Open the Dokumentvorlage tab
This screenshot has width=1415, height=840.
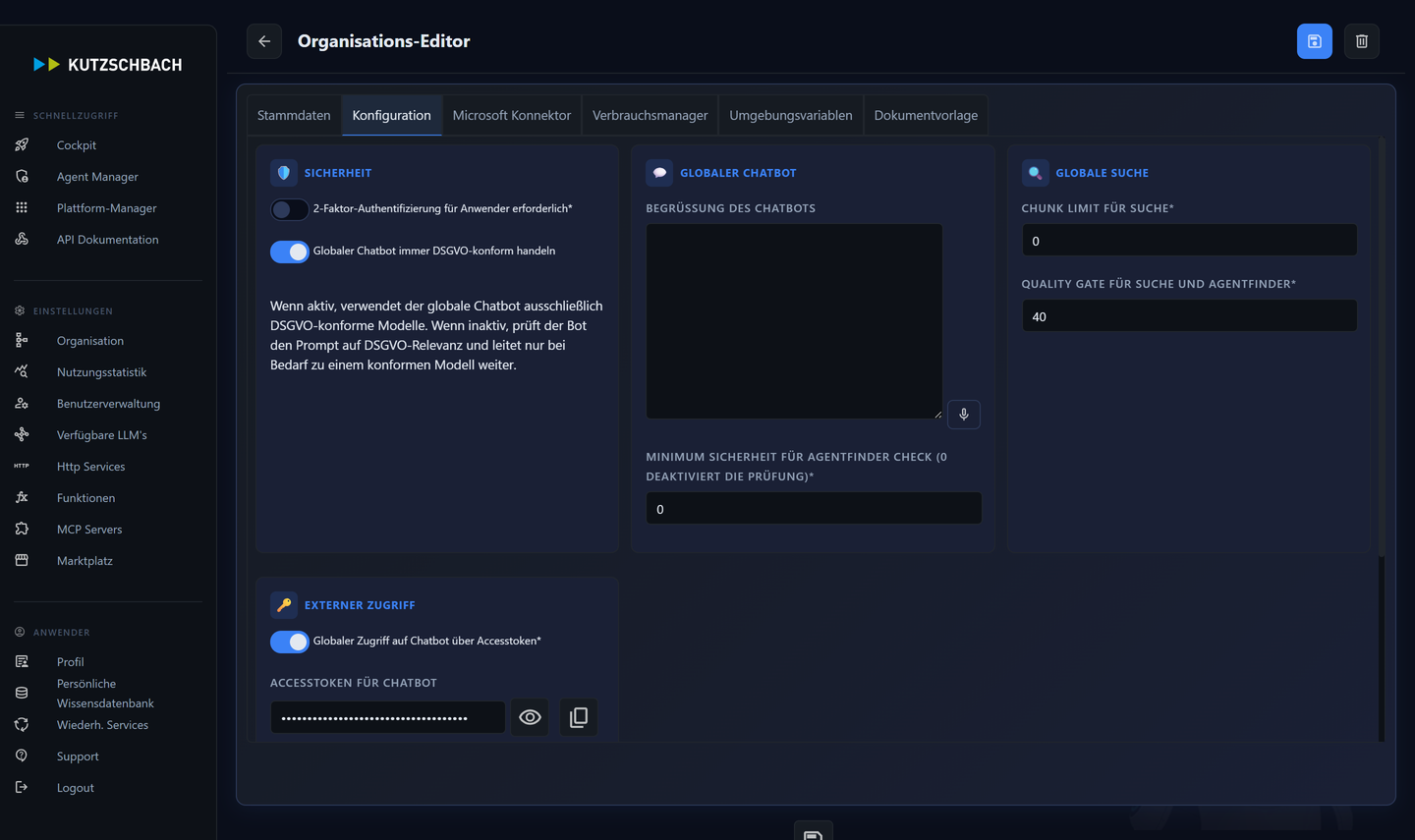pyautogui.click(x=926, y=115)
